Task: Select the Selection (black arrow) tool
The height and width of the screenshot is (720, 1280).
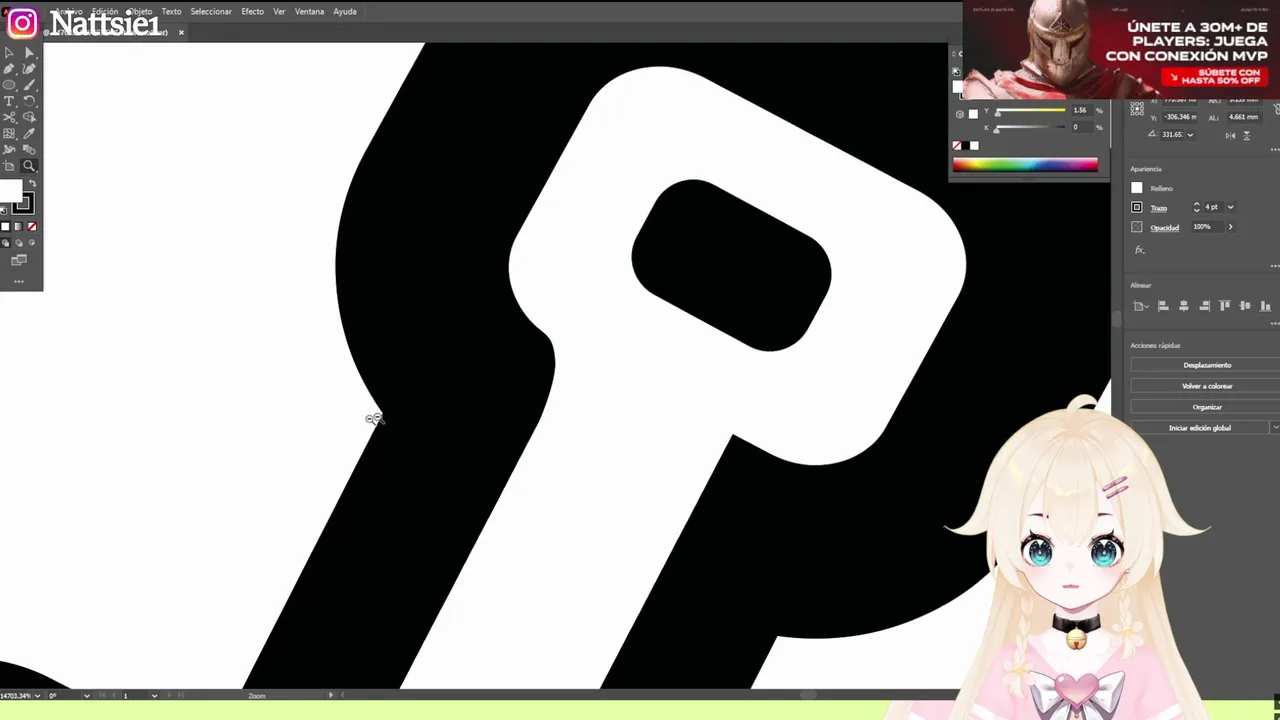Action: tap(9, 53)
